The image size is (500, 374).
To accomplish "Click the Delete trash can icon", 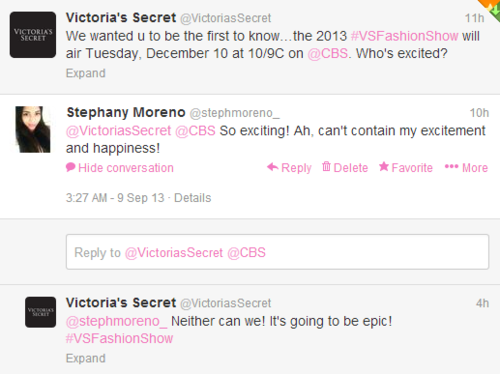I will coord(326,166).
